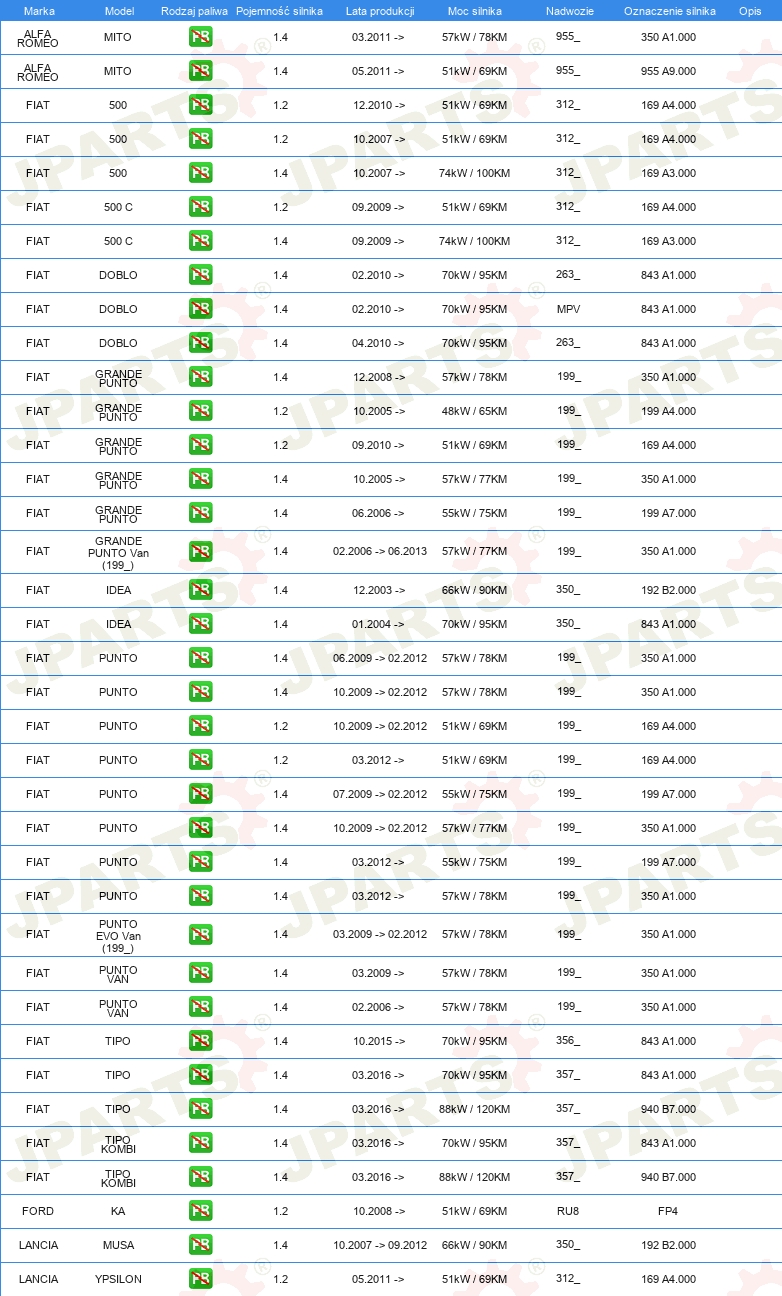Click the Model column header

[x=119, y=11]
